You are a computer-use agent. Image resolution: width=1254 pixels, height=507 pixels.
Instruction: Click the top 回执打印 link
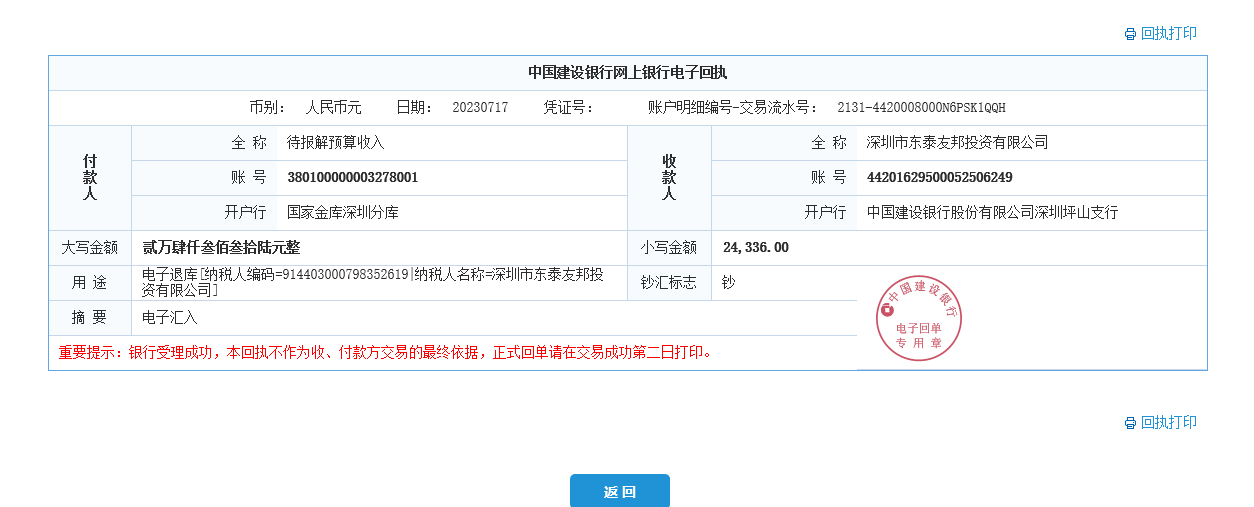coord(1169,34)
